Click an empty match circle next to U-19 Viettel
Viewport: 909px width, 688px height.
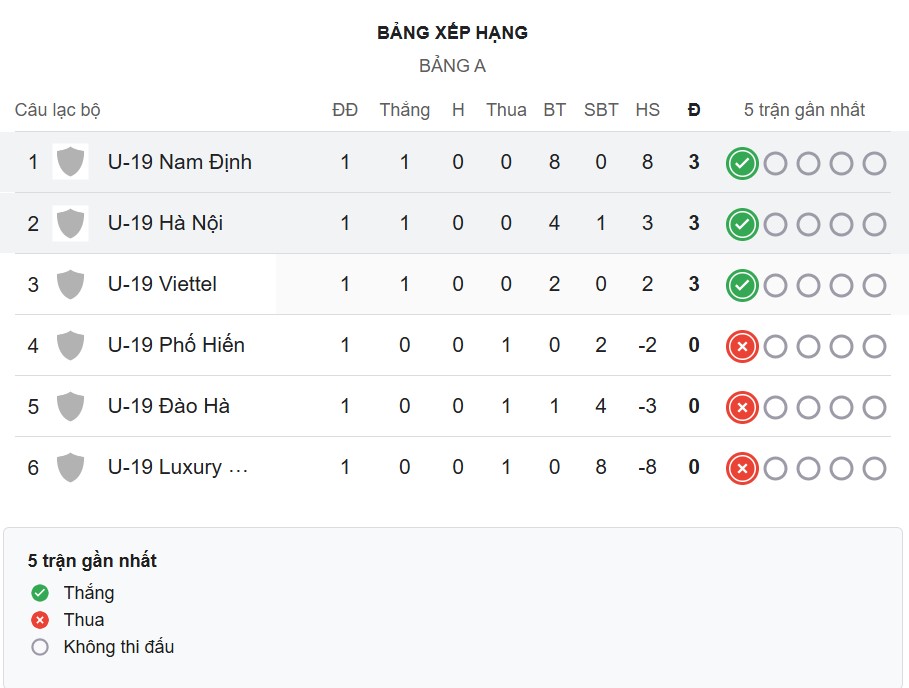coord(775,285)
